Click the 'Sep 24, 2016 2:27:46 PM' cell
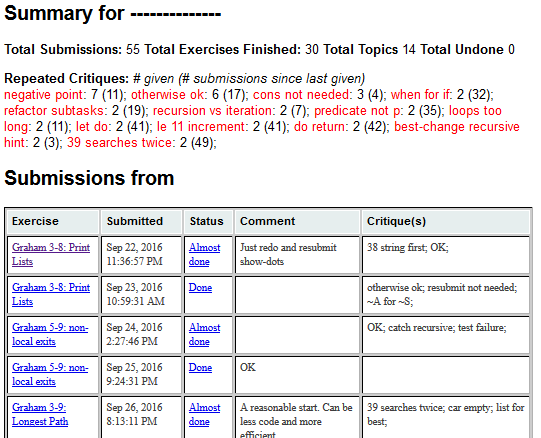Viewport: 541px width, 438px height. tap(141, 335)
